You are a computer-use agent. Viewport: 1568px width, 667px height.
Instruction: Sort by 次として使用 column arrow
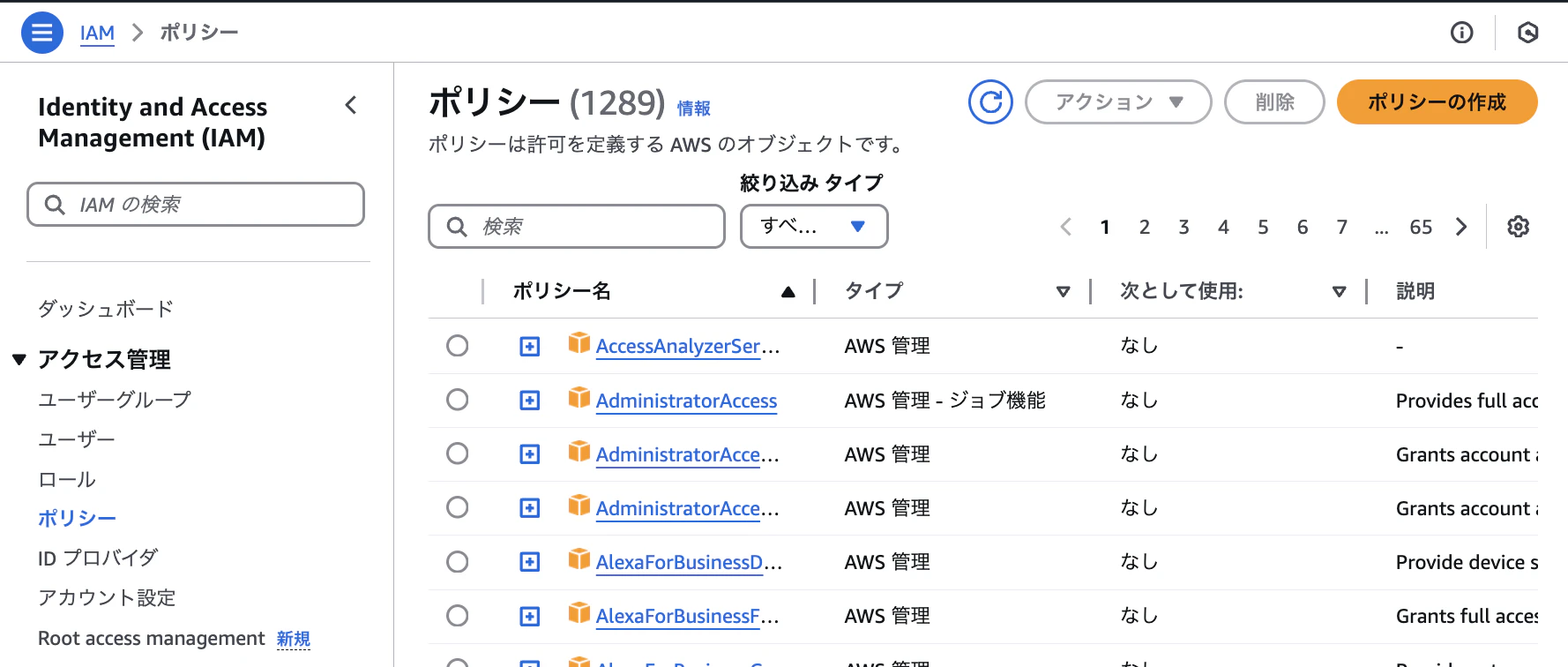click(x=1340, y=292)
